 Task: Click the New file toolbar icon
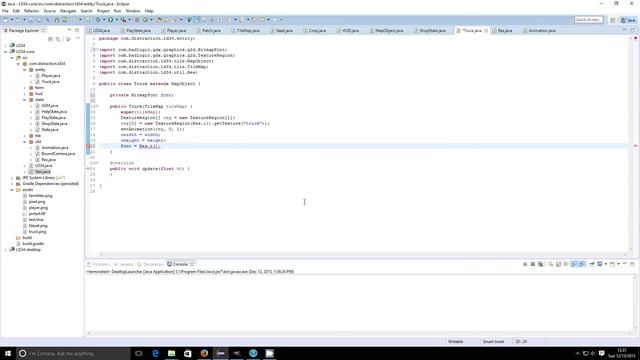(x=5, y=20)
